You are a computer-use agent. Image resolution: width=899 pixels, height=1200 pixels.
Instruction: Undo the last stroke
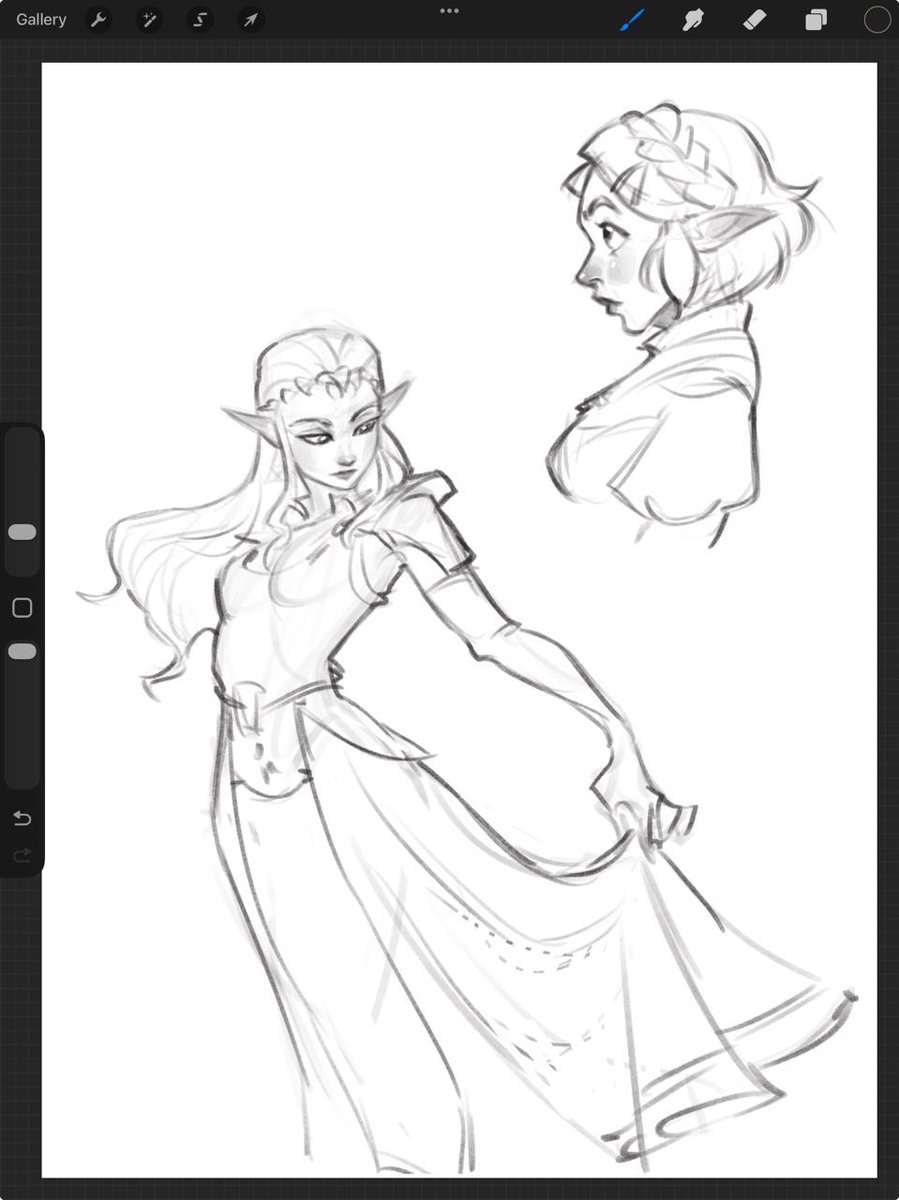coord(22,819)
